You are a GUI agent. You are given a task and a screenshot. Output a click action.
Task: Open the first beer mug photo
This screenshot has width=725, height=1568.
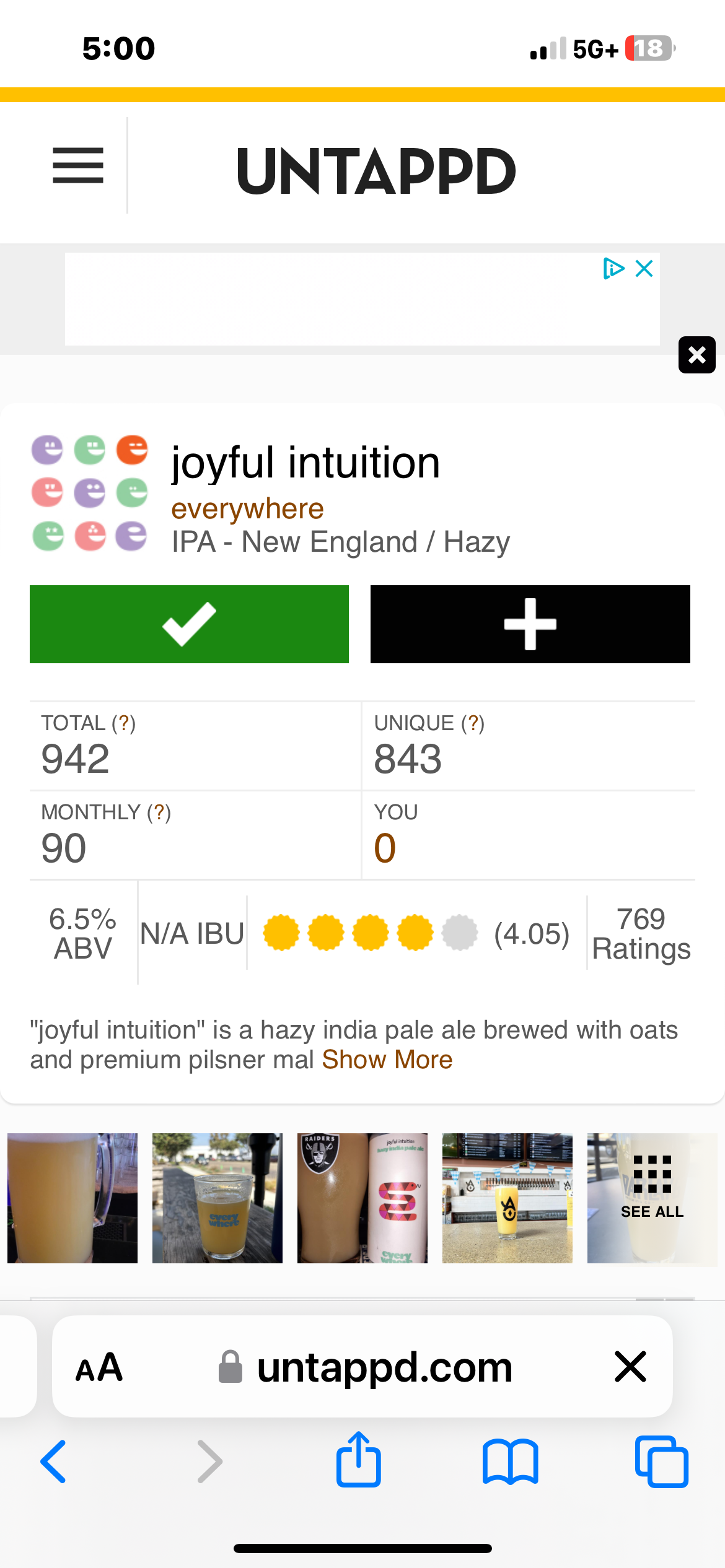pyautogui.click(x=72, y=1198)
